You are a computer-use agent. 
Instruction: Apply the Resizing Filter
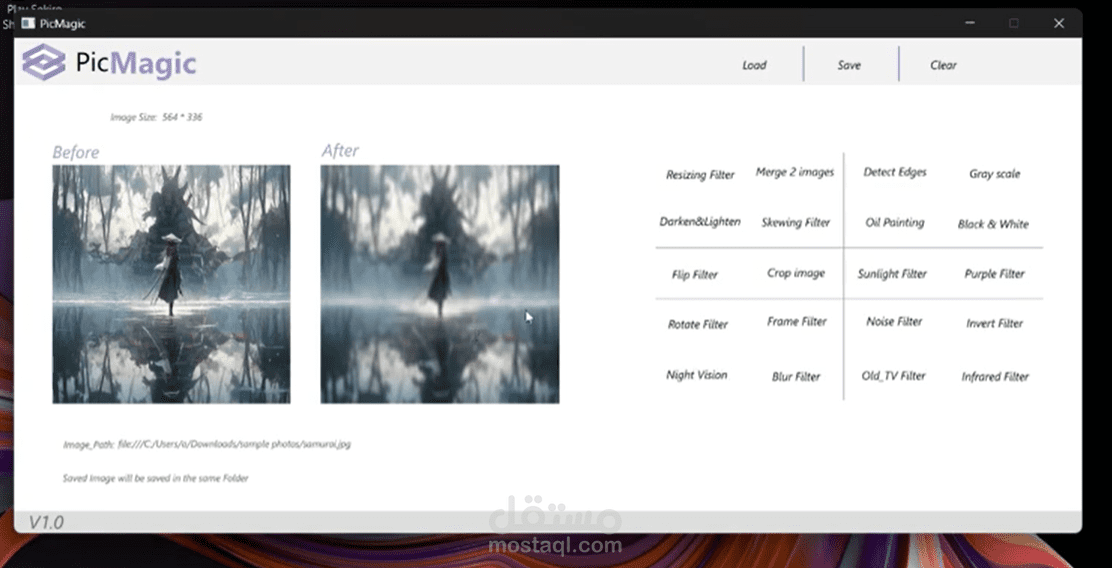700,174
